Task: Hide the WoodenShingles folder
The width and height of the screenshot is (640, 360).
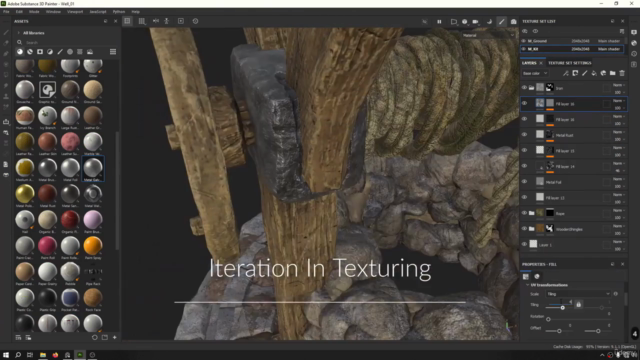Action: point(524,229)
